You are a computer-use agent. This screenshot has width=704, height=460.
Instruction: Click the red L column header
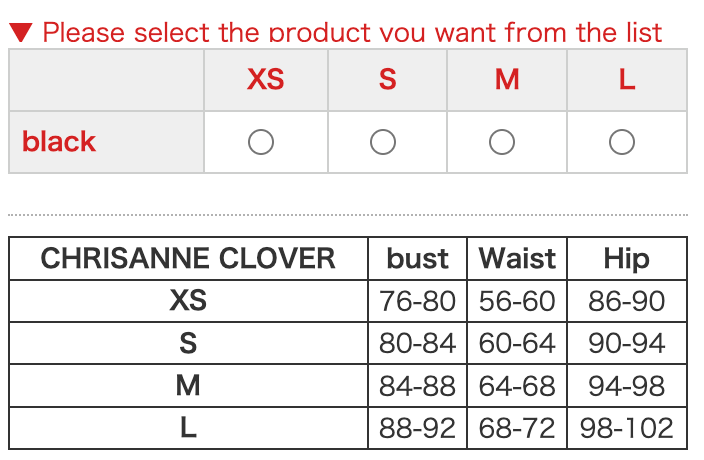tap(627, 80)
